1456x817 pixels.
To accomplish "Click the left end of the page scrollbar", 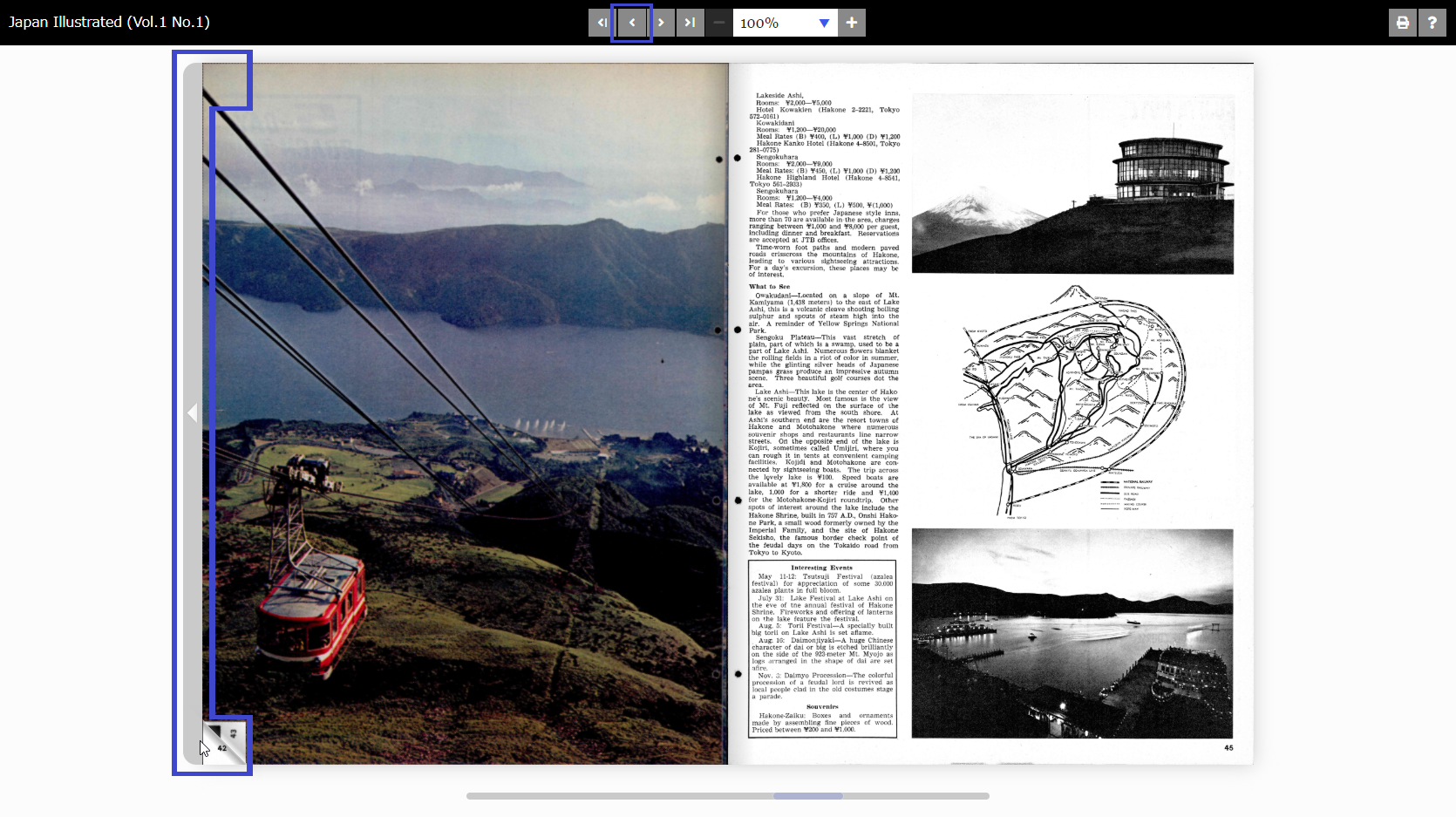I will [x=473, y=796].
